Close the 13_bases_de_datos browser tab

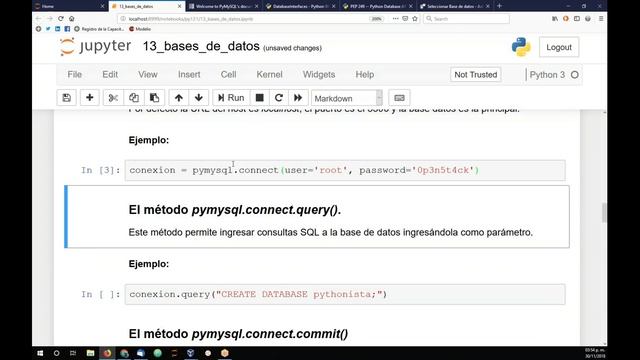click(x=179, y=6)
